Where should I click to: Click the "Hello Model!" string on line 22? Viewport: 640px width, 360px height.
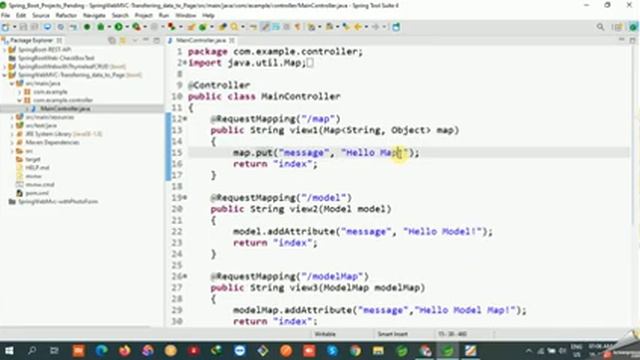coord(442,231)
